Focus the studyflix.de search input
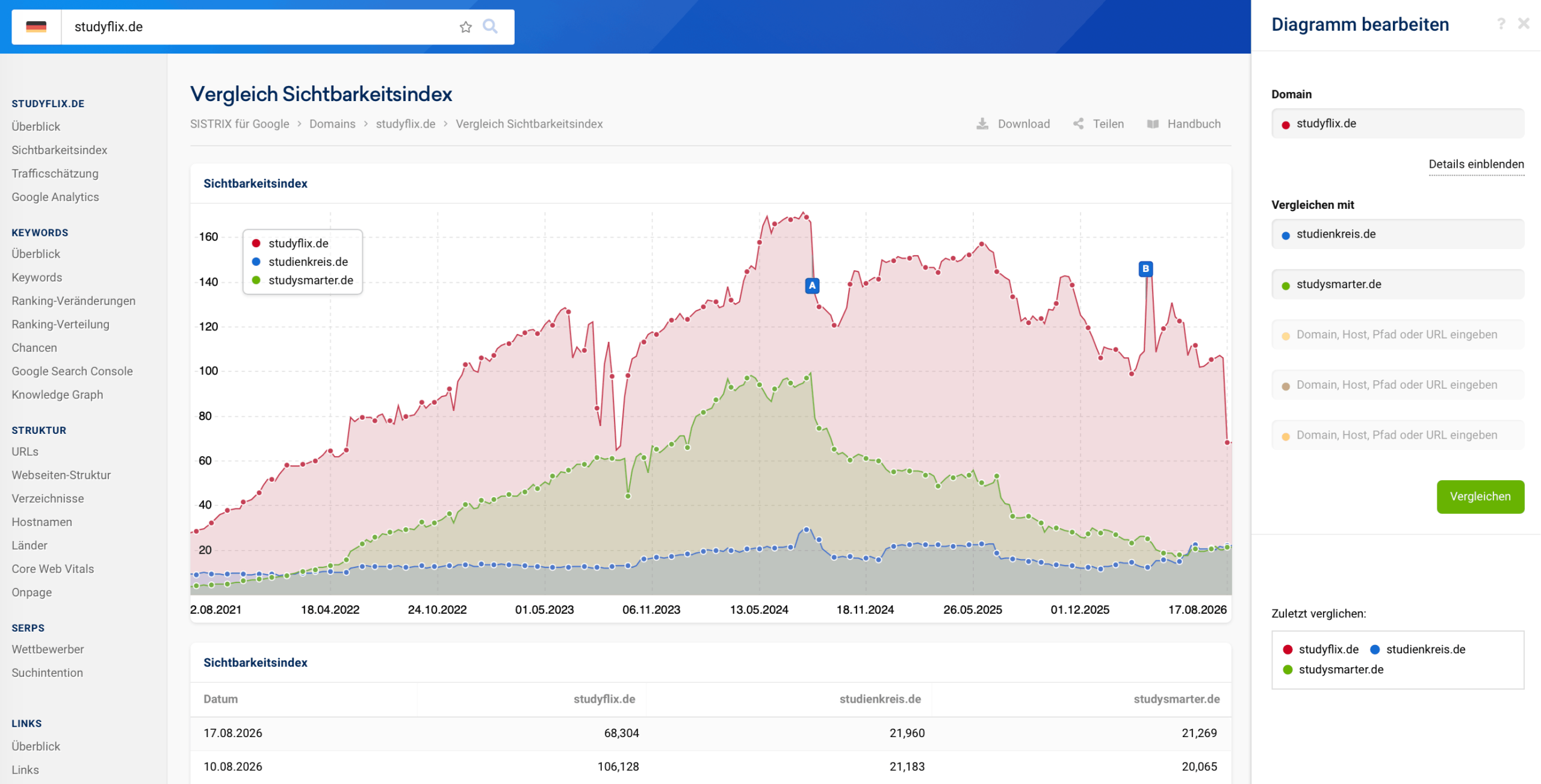 coord(259,27)
